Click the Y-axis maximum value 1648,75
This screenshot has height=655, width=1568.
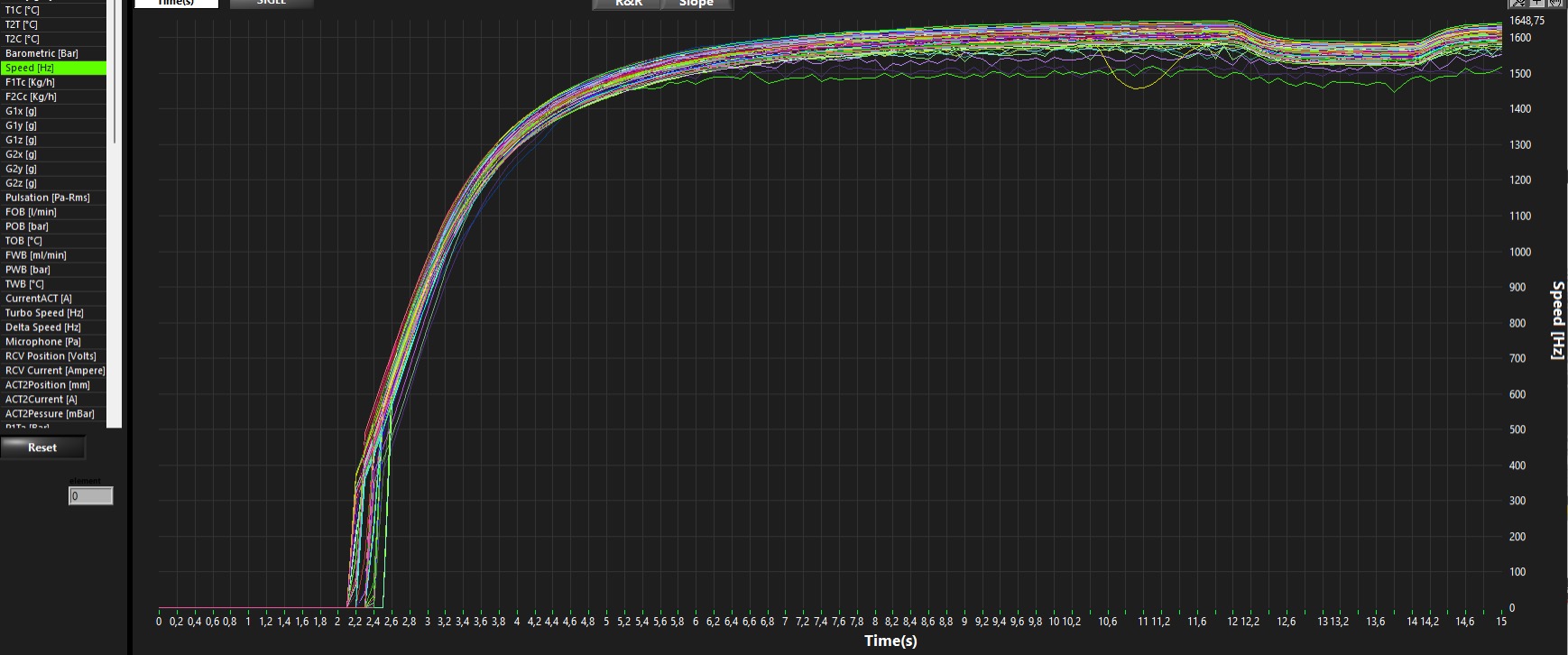pyautogui.click(x=1526, y=21)
